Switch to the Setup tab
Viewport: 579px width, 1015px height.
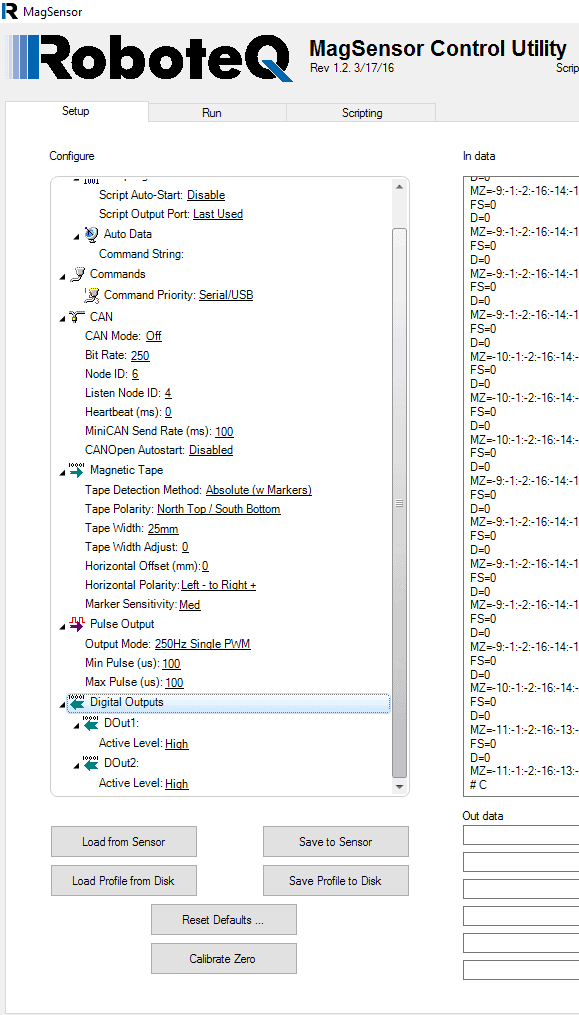76,111
